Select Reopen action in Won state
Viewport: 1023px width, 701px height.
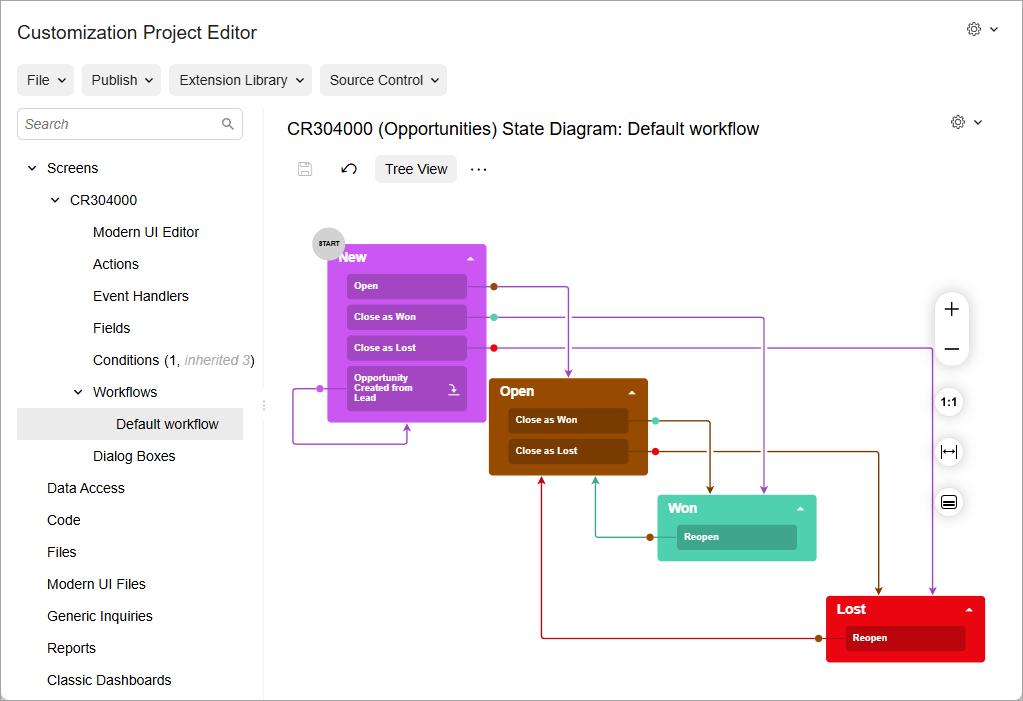pos(737,537)
